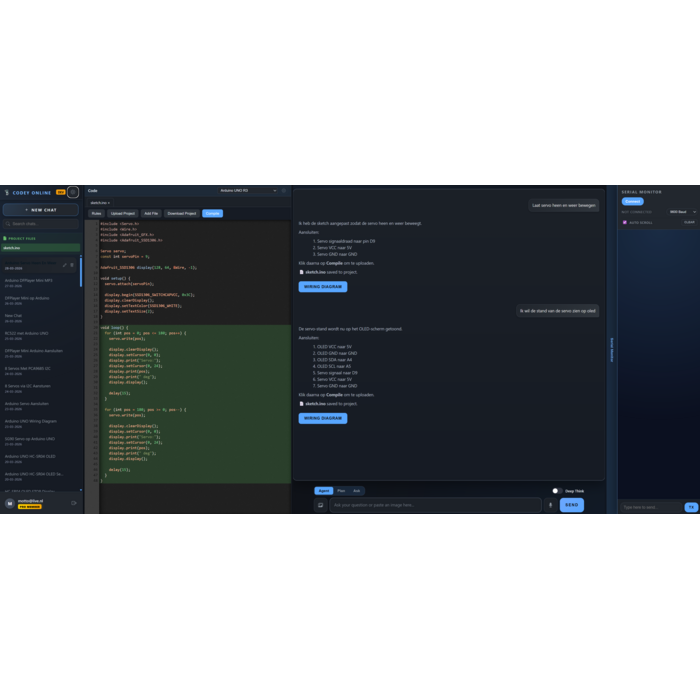The image size is (700, 700).
Task: Click icon right of the board selector
Action: pos(283,190)
